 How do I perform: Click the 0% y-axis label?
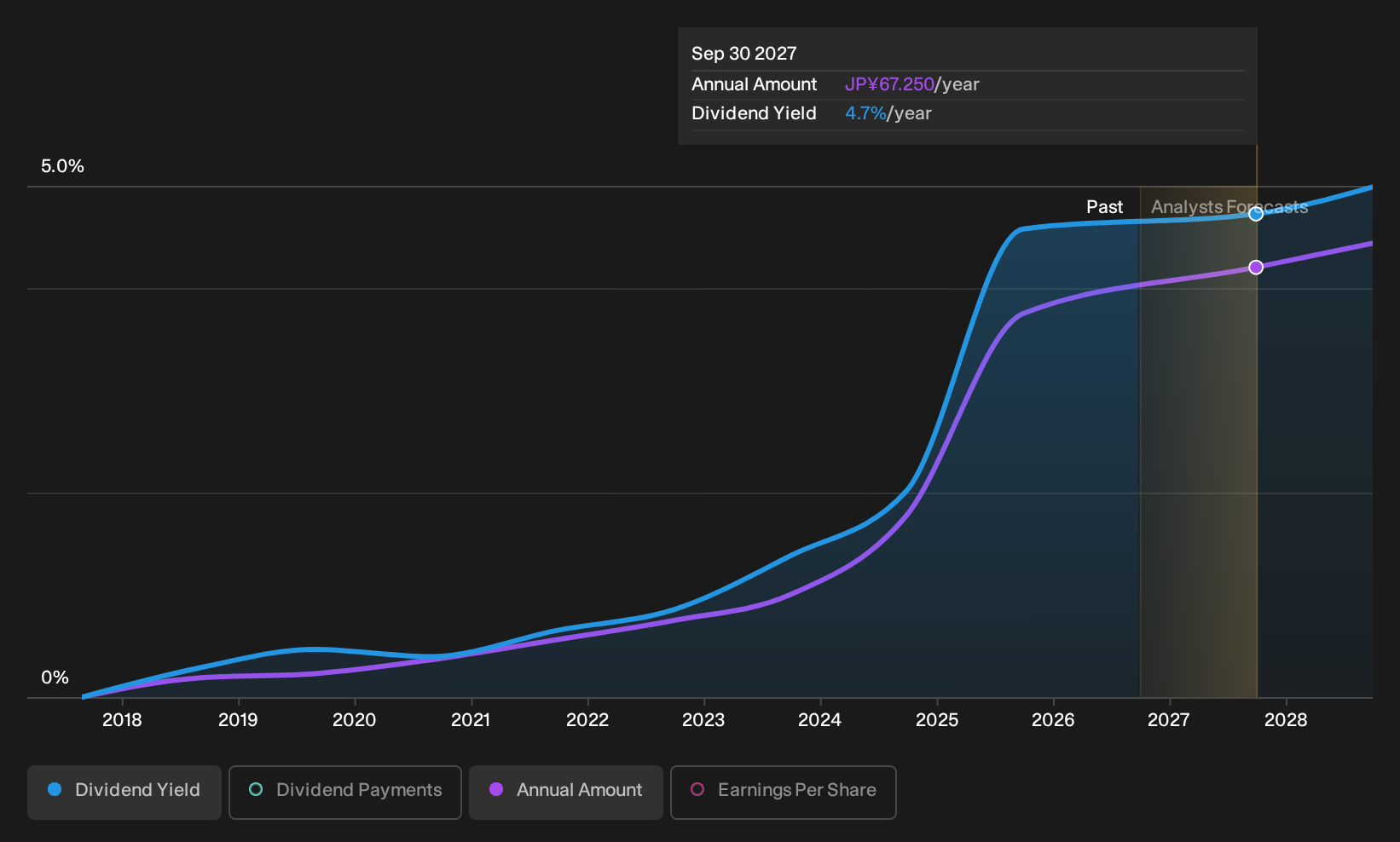pos(55,678)
